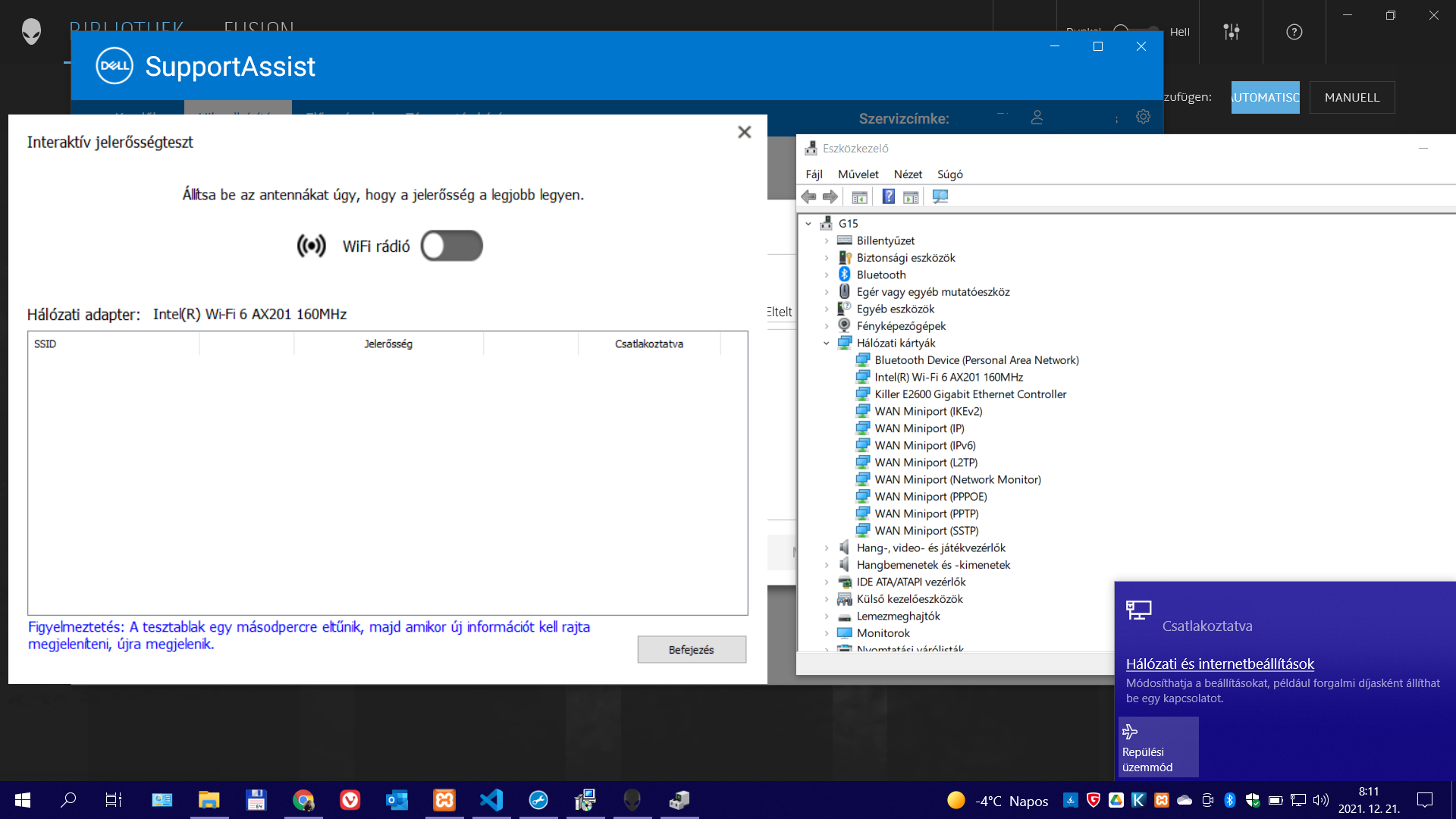Image resolution: width=1456 pixels, height=819 pixels.
Task: Open the notification center icon
Action: [x=1425, y=800]
